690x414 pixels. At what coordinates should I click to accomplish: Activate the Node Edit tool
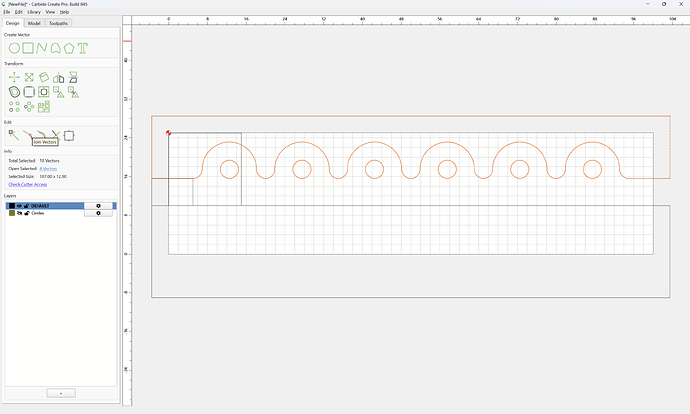pos(14,135)
